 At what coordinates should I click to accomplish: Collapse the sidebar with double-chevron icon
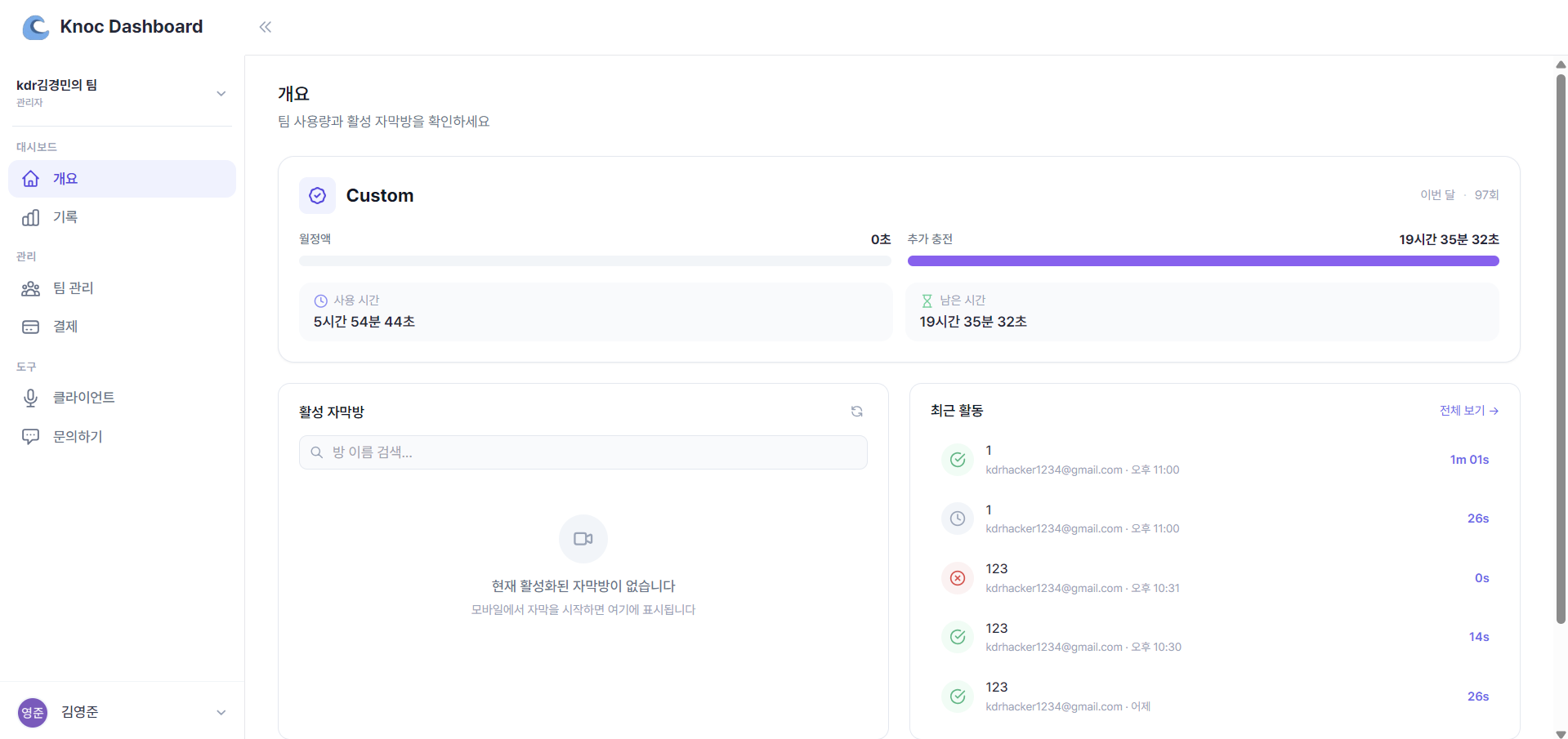pyautogui.click(x=265, y=27)
